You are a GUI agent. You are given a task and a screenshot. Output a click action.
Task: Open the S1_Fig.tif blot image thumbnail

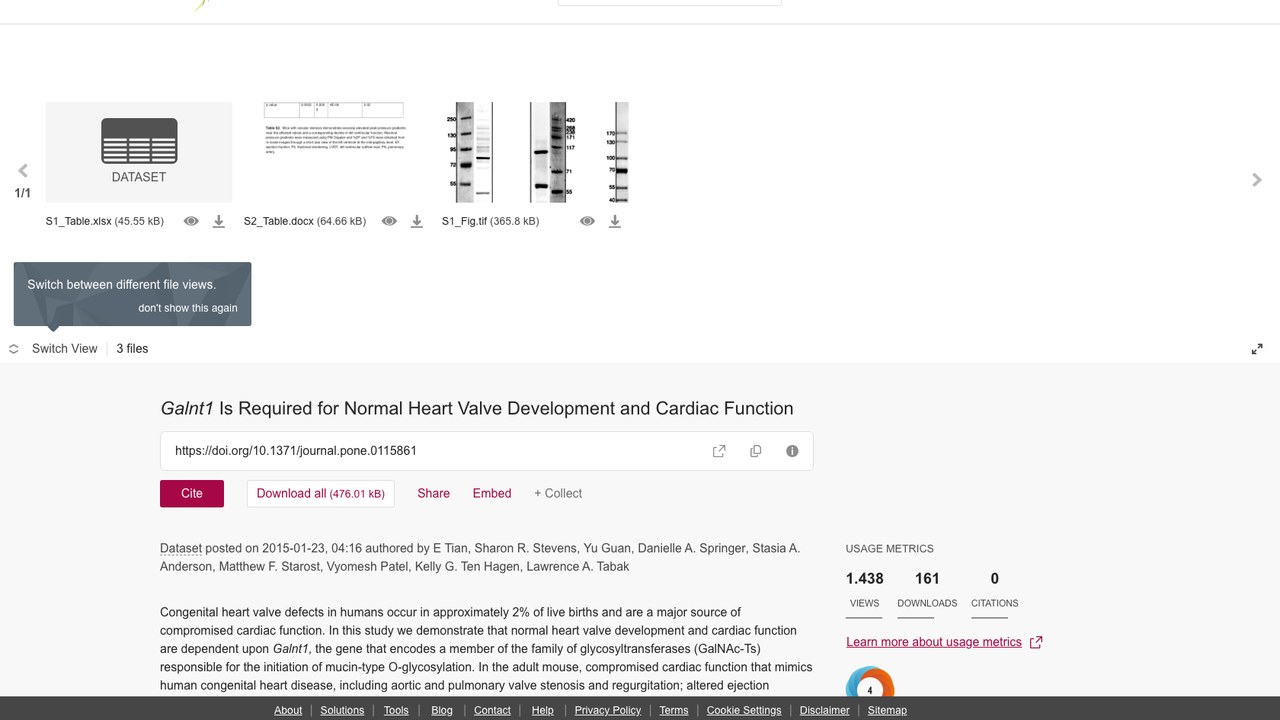[535, 152]
